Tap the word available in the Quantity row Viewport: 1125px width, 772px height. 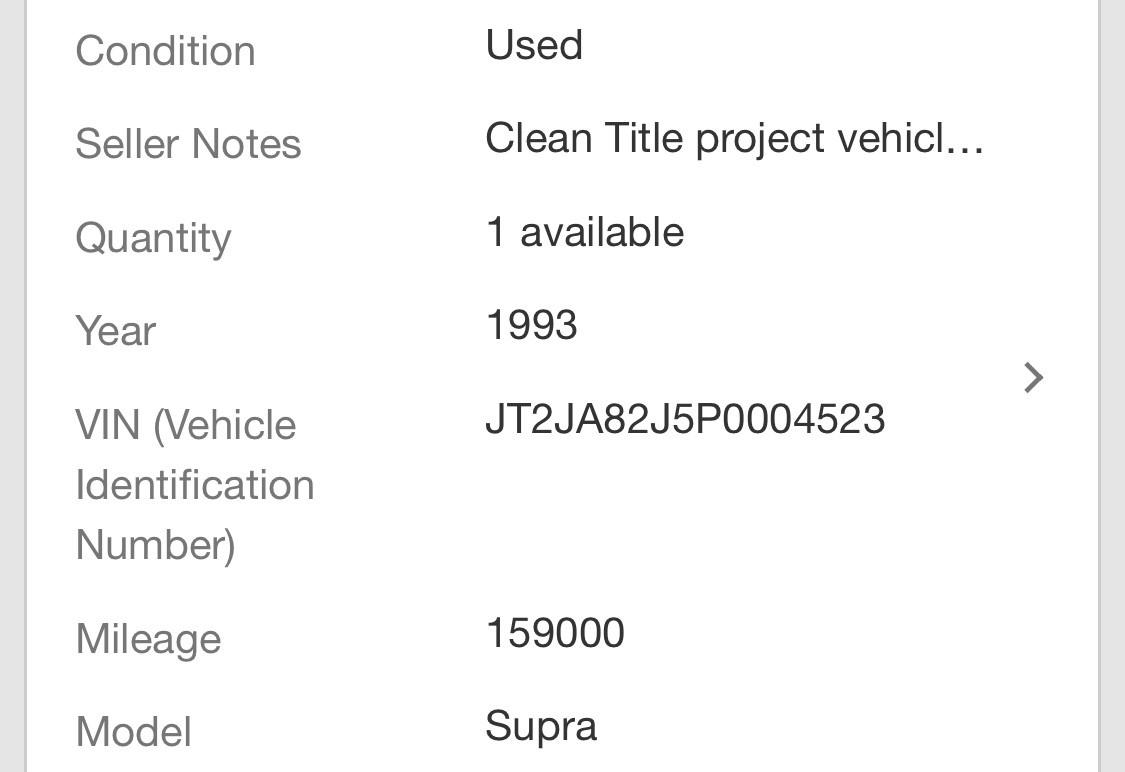[602, 232]
